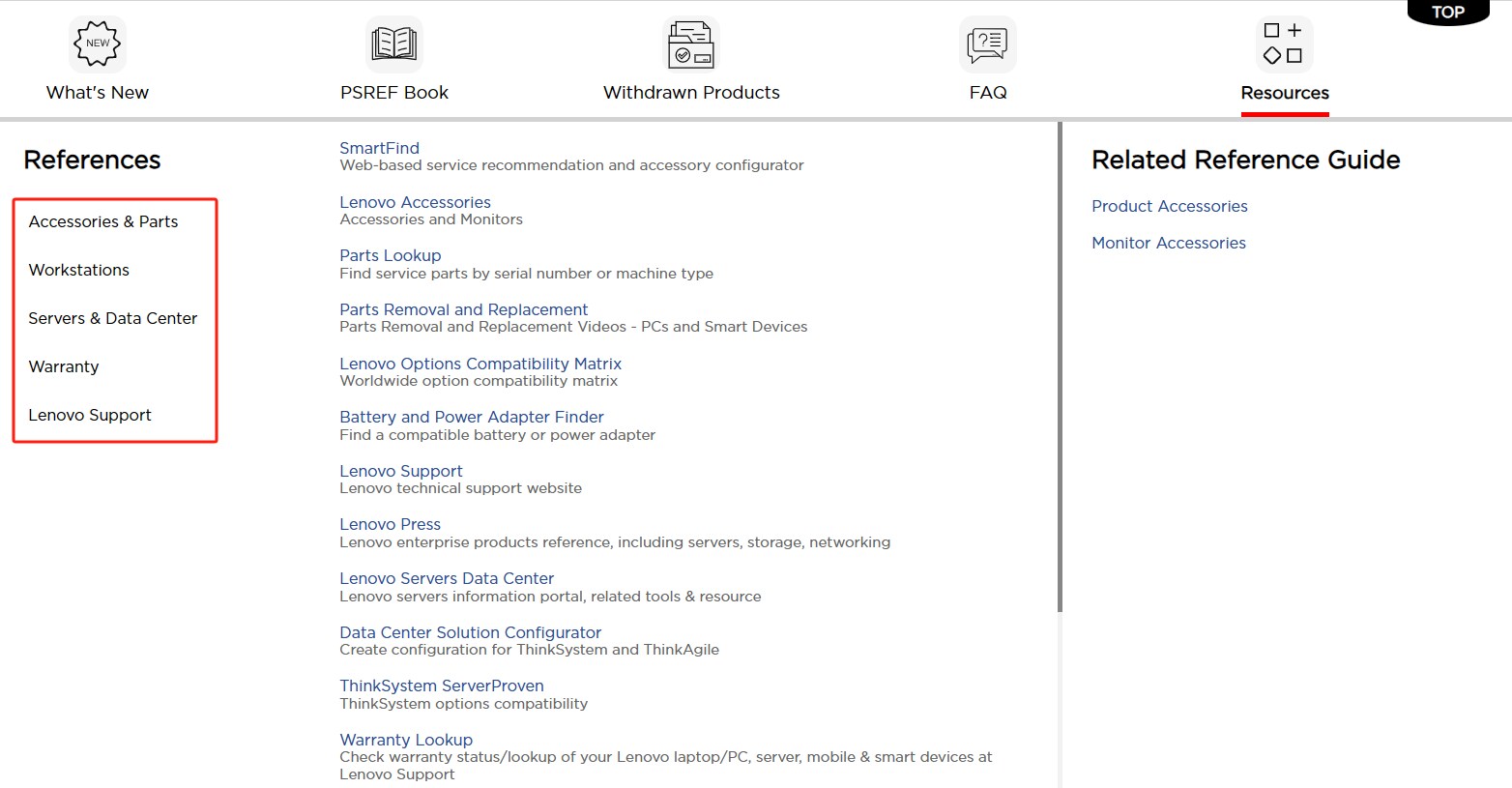This screenshot has height=788, width=1512.
Task: Choose Servers & Data Center category
Action: click(x=113, y=318)
